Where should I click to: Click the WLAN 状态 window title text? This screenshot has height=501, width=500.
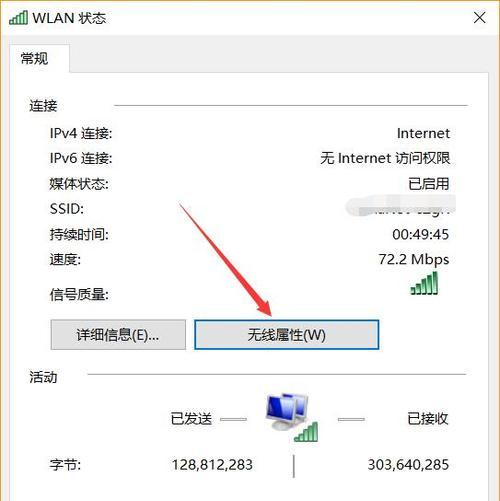click(69, 18)
